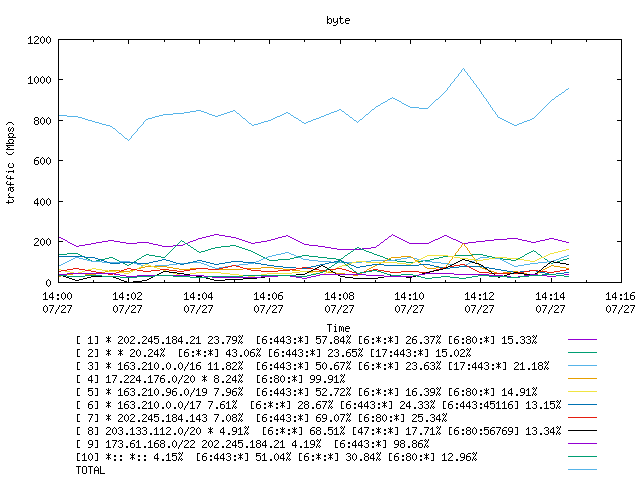The width and height of the screenshot is (640, 480).
Task: Select legend row [ 2] * * 20.24%
Action: (273, 353)
